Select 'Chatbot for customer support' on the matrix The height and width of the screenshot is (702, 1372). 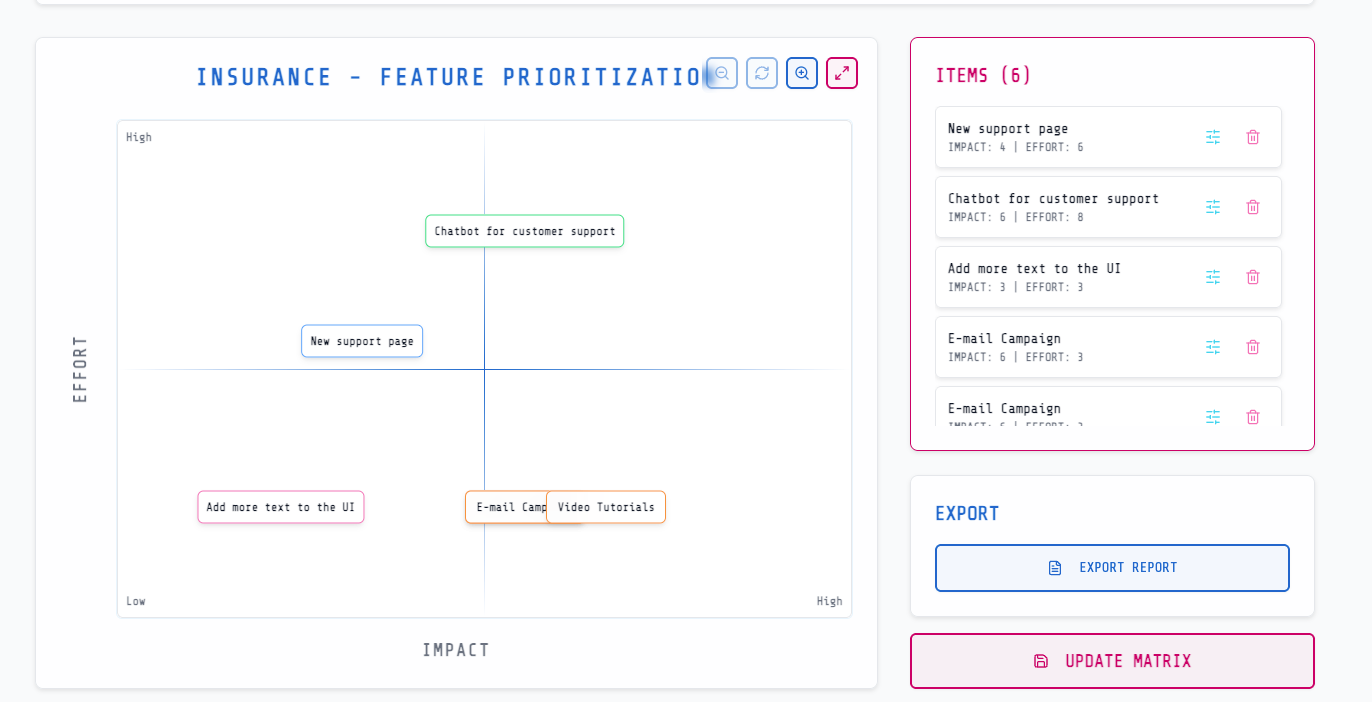(x=524, y=231)
